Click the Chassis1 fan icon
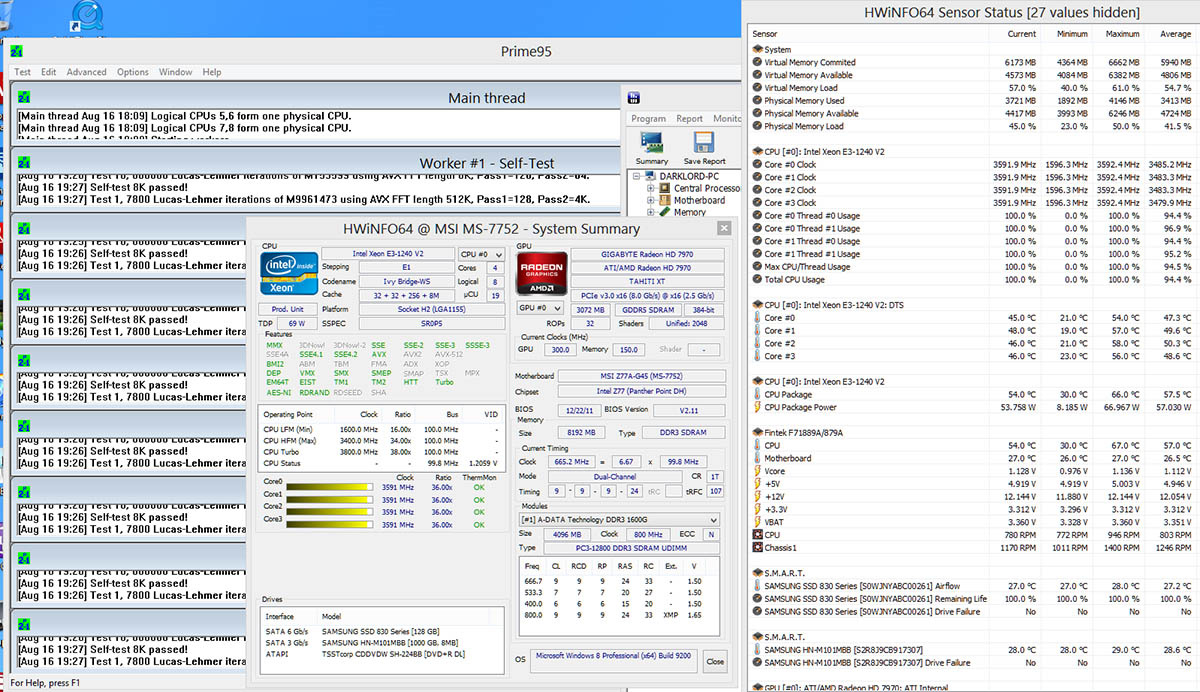The height and width of the screenshot is (692, 1200). click(757, 548)
